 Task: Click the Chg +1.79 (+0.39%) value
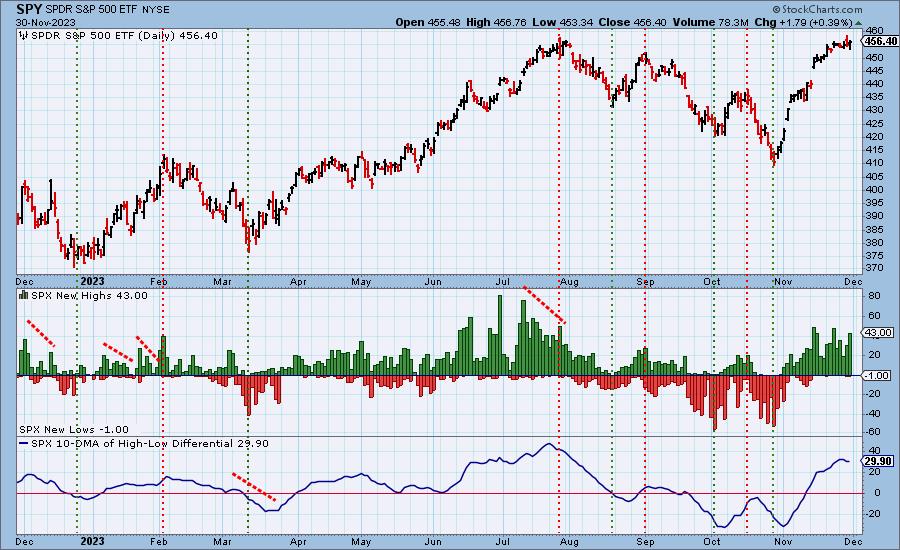(804, 22)
